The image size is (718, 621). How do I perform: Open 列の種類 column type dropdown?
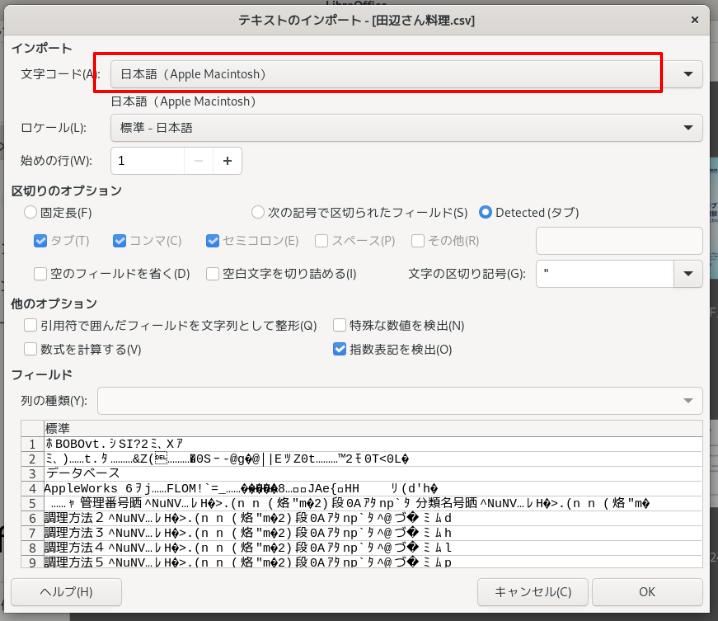click(x=400, y=401)
